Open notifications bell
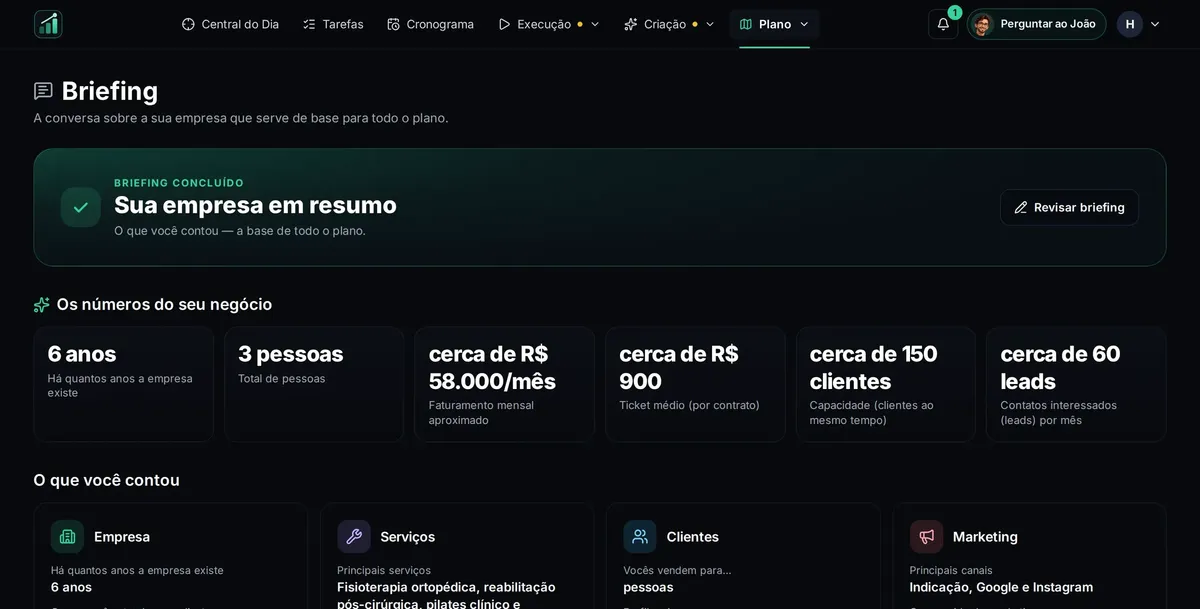Viewport: 1200px width, 609px height. (943, 24)
